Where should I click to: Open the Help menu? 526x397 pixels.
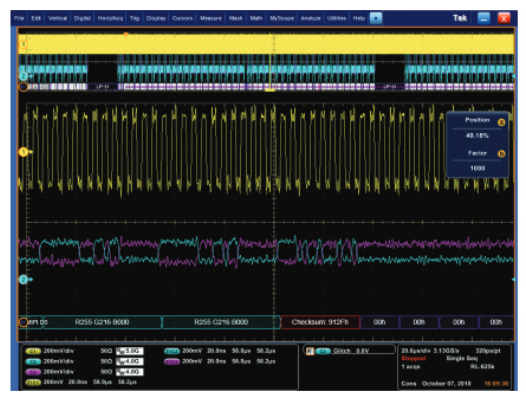(359, 18)
